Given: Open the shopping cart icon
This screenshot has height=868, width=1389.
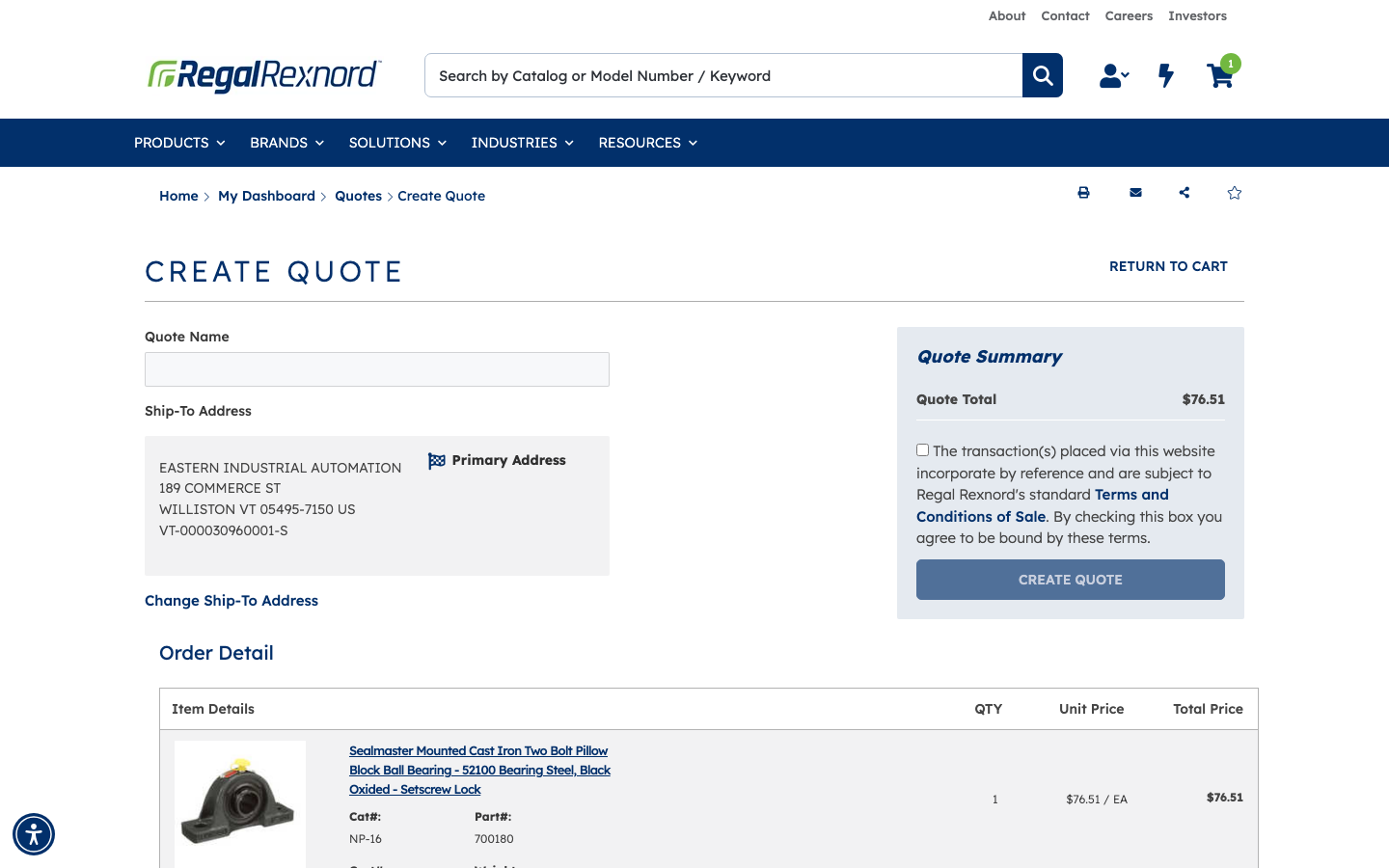Looking at the screenshot, I should tap(1219, 76).
